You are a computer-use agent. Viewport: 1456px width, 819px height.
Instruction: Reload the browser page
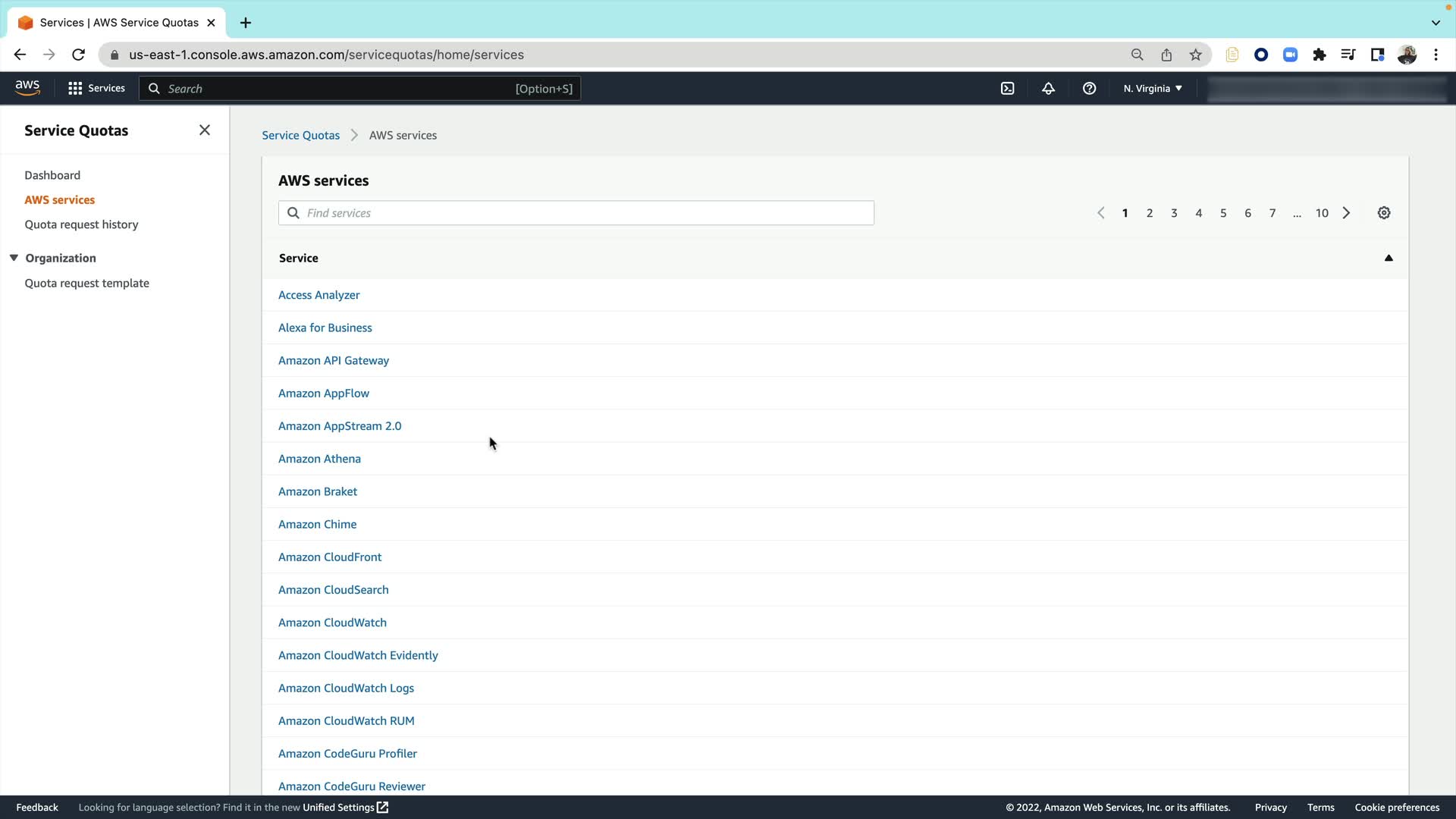click(78, 55)
